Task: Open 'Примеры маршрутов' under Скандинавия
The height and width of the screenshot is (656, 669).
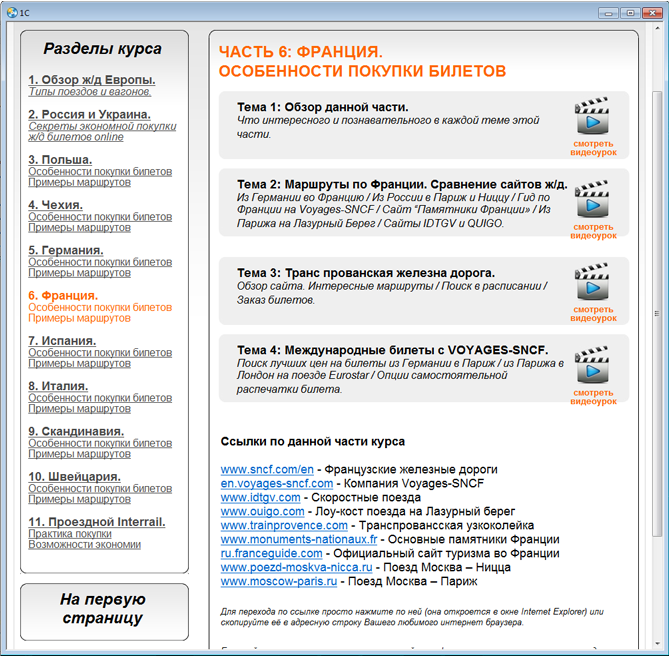Action: (x=79, y=454)
